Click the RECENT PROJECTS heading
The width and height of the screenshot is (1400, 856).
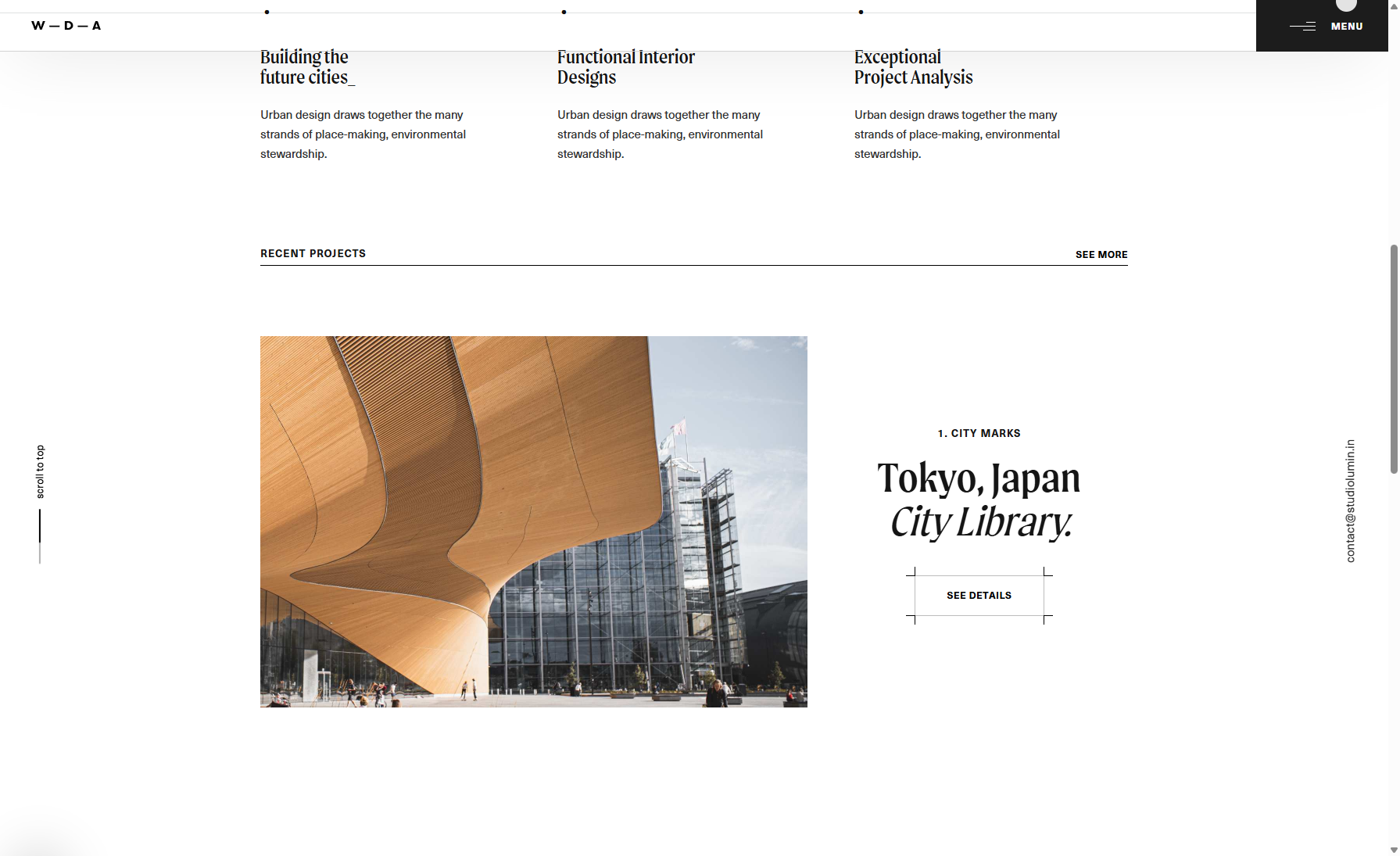[x=313, y=253]
